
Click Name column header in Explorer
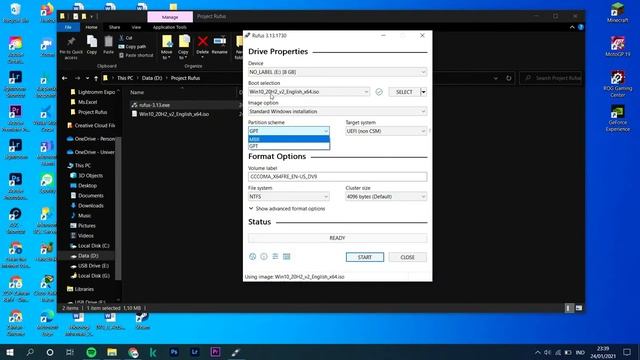137,93
